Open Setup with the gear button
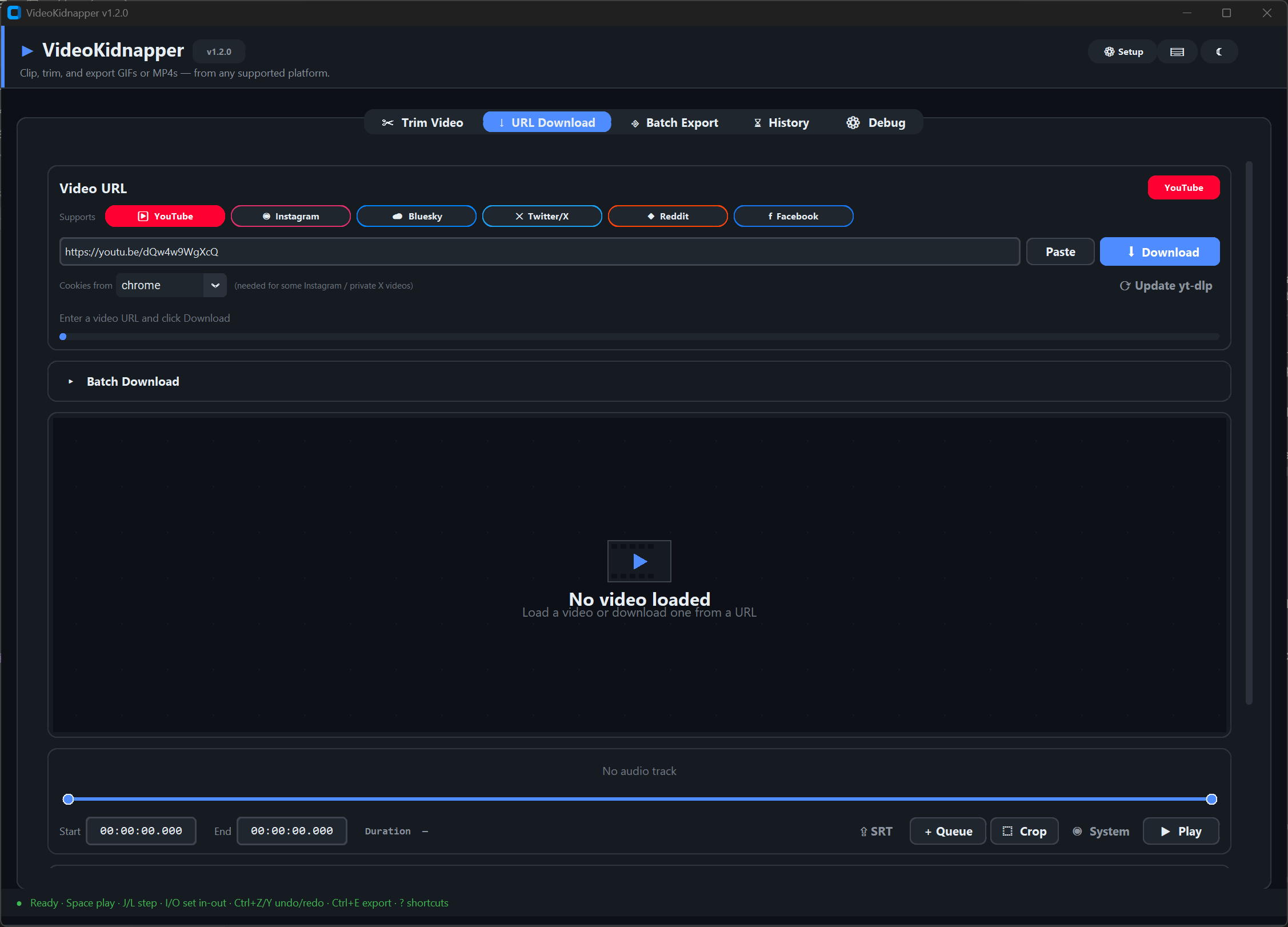Screen dimensions: 1288x927 [x=1123, y=51]
